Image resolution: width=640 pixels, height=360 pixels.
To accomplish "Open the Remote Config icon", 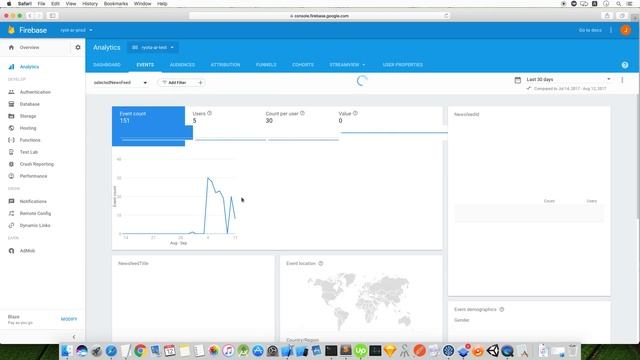I will pyautogui.click(x=11, y=213).
